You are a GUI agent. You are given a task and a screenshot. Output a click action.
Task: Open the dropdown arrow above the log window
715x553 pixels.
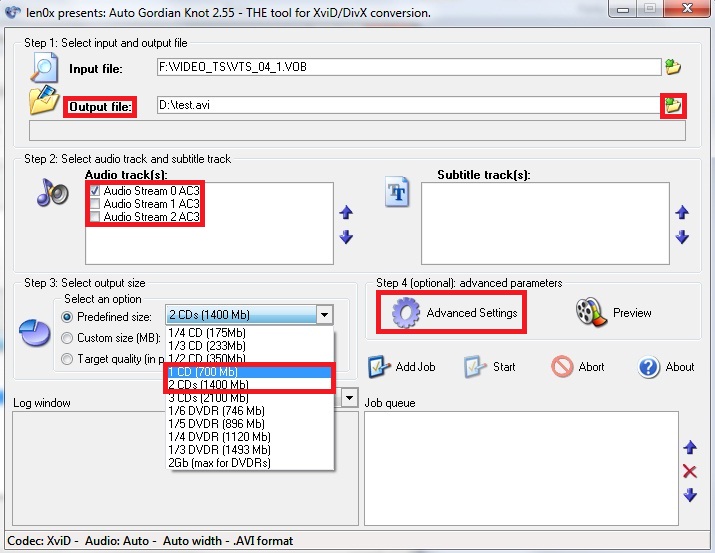point(349,398)
